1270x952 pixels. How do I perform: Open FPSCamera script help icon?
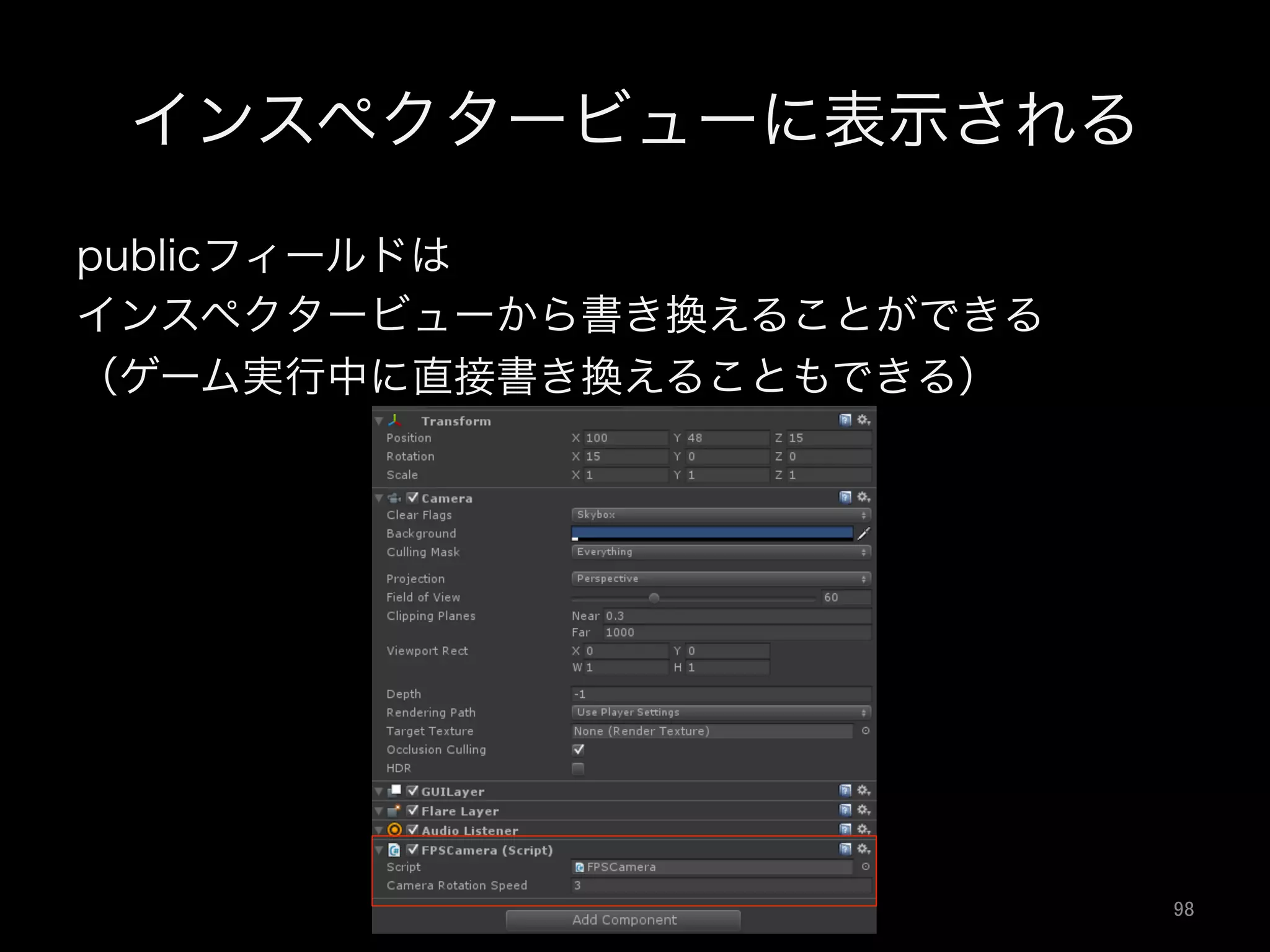pyautogui.click(x=845, y=849)
